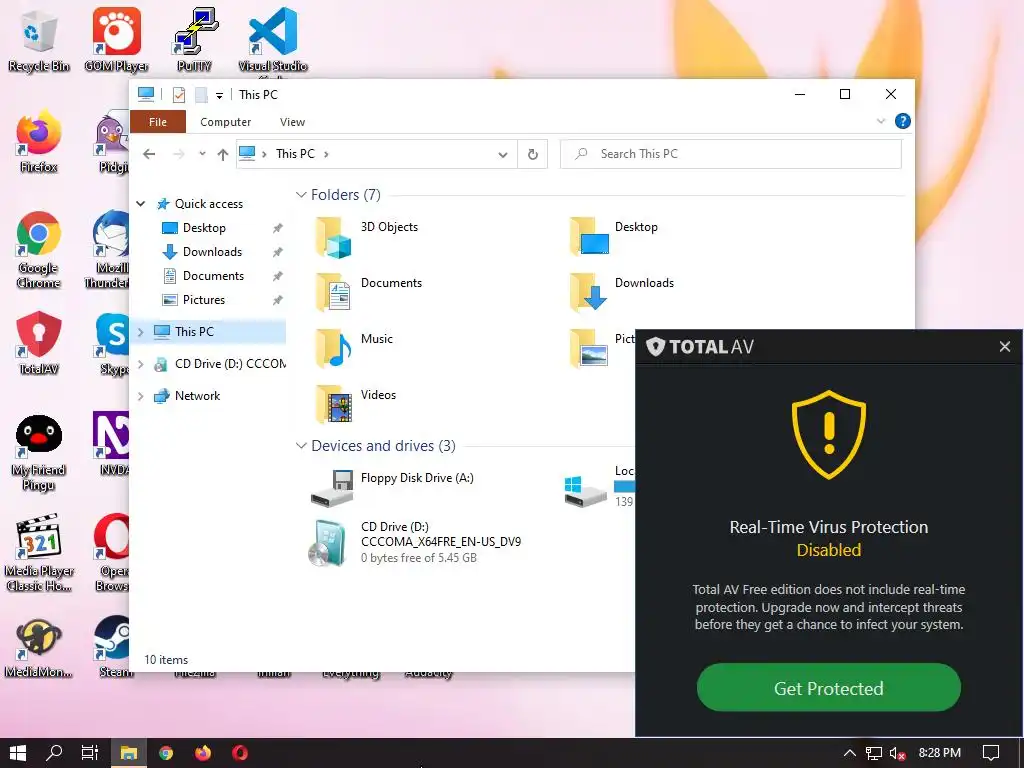
Task: Open the Customize Quick Access Toolbar dropdown
Action: (219, 95)
